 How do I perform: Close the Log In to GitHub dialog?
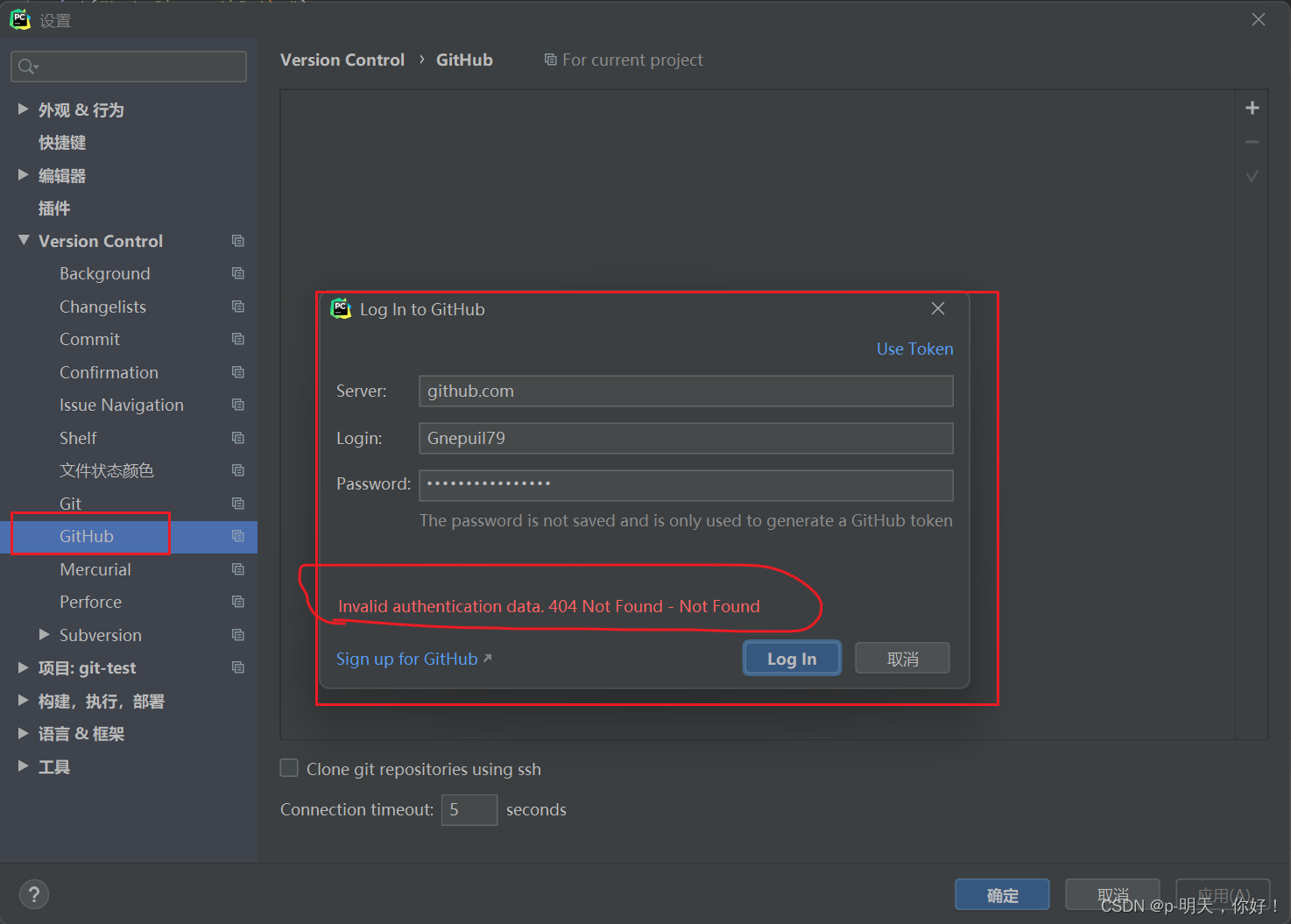[938, 308]
